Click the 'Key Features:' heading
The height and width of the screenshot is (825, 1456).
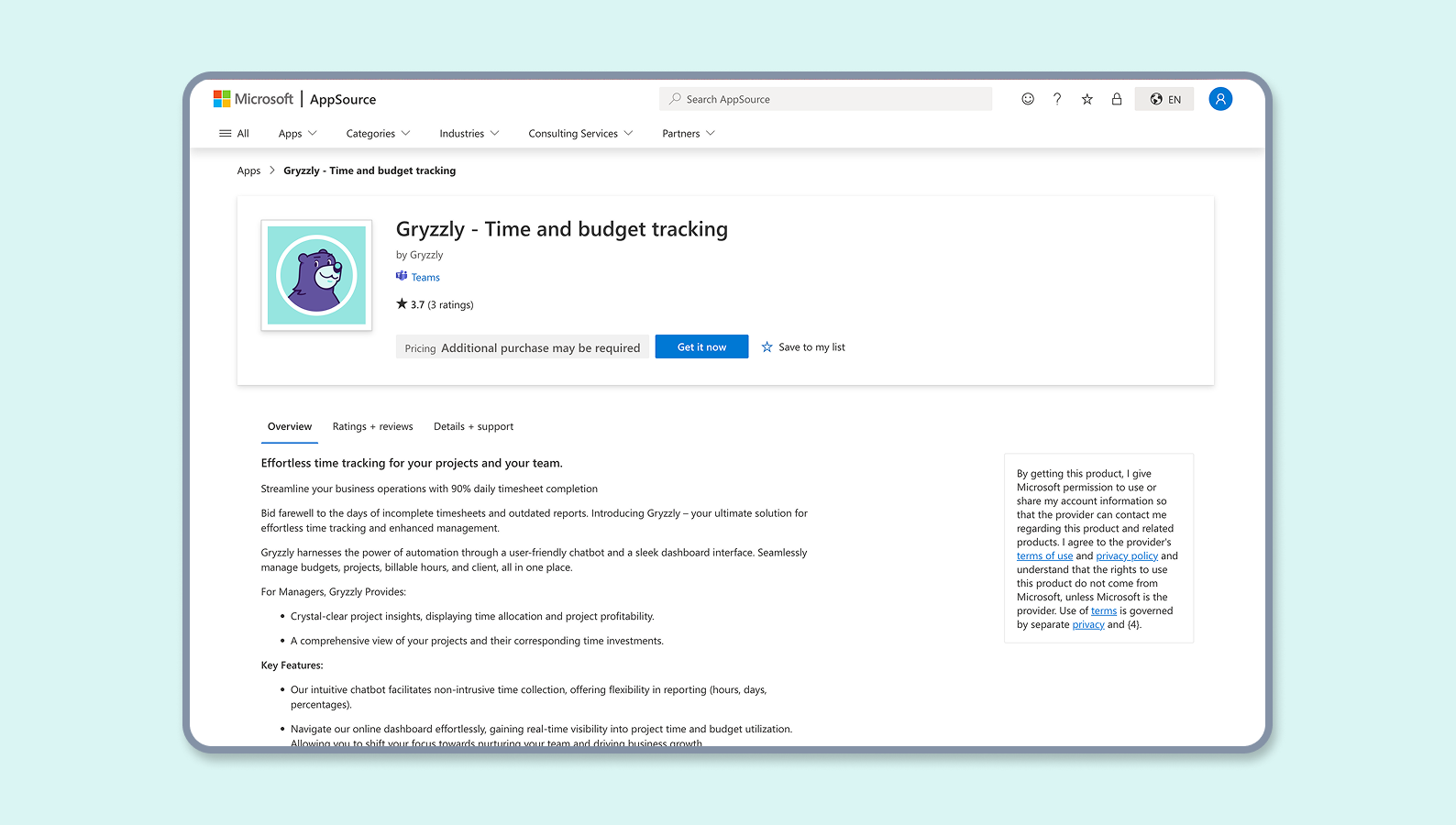tap(292, 665)
